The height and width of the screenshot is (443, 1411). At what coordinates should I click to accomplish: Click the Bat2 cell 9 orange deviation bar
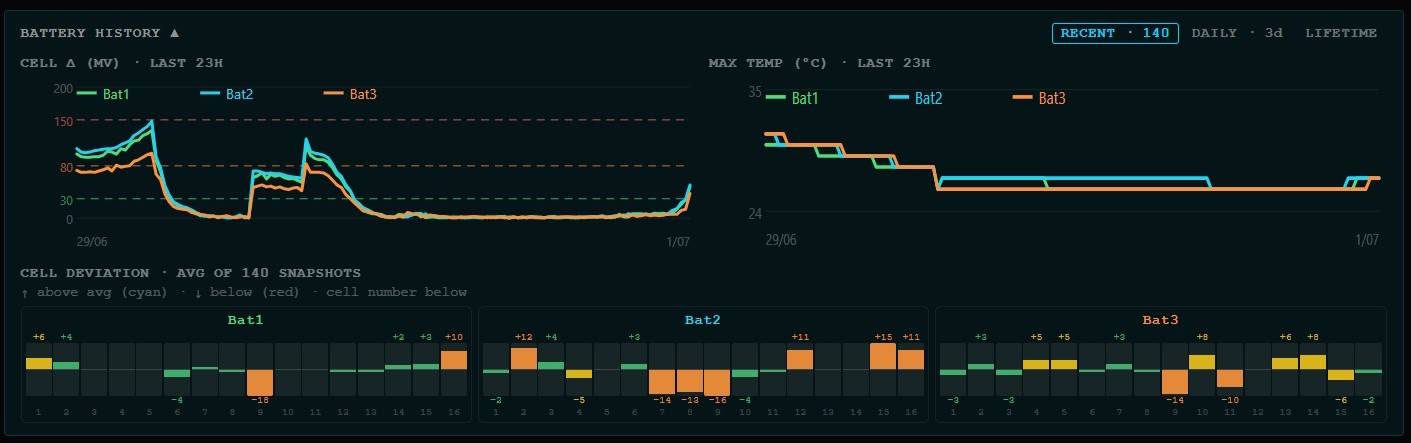[x=717, y=383]
